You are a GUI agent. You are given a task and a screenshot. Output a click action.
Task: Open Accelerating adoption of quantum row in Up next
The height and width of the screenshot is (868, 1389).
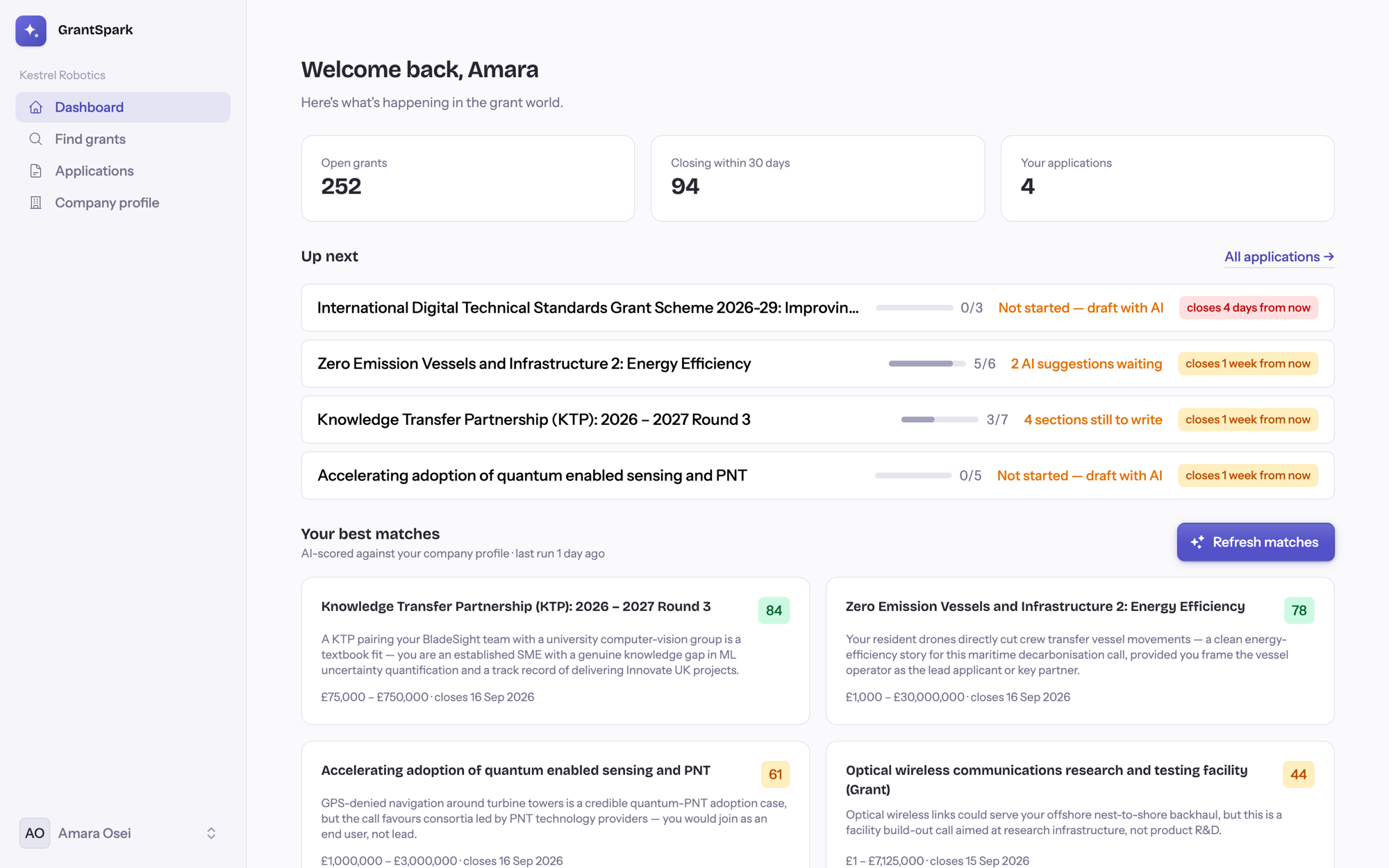point(817,475)
